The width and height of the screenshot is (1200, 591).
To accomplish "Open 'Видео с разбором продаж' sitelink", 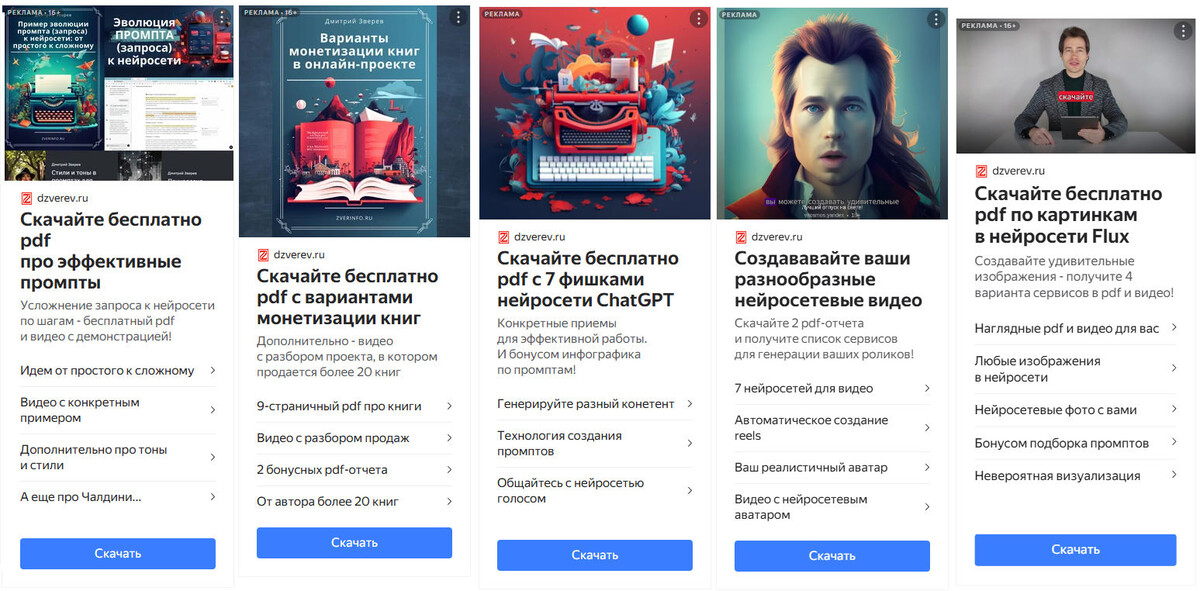I will point(355,438).
